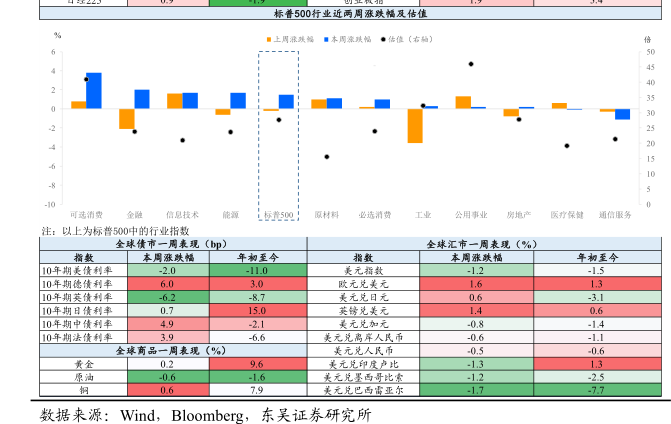The image size is (671, 424).
Task: Click the 4.9 weekly cell for 中债
Action: (168, 323)
